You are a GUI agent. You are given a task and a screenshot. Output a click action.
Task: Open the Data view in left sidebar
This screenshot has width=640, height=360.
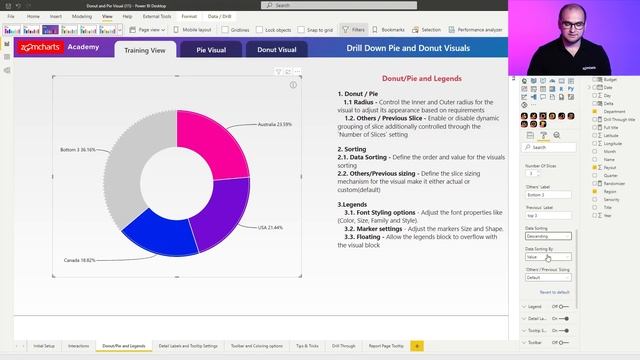[x=7, y=57]
